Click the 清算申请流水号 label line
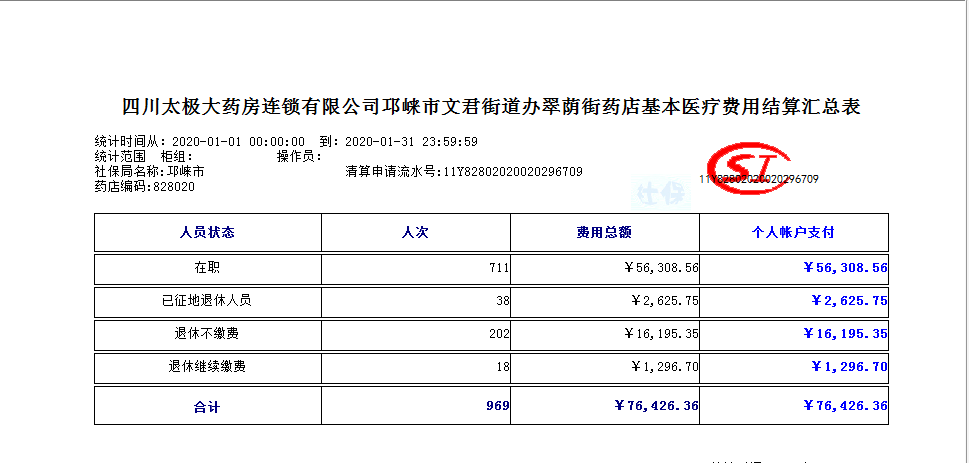Image resolution: width=969 pixels, height=463 pixels. click(x=463, y=171)
